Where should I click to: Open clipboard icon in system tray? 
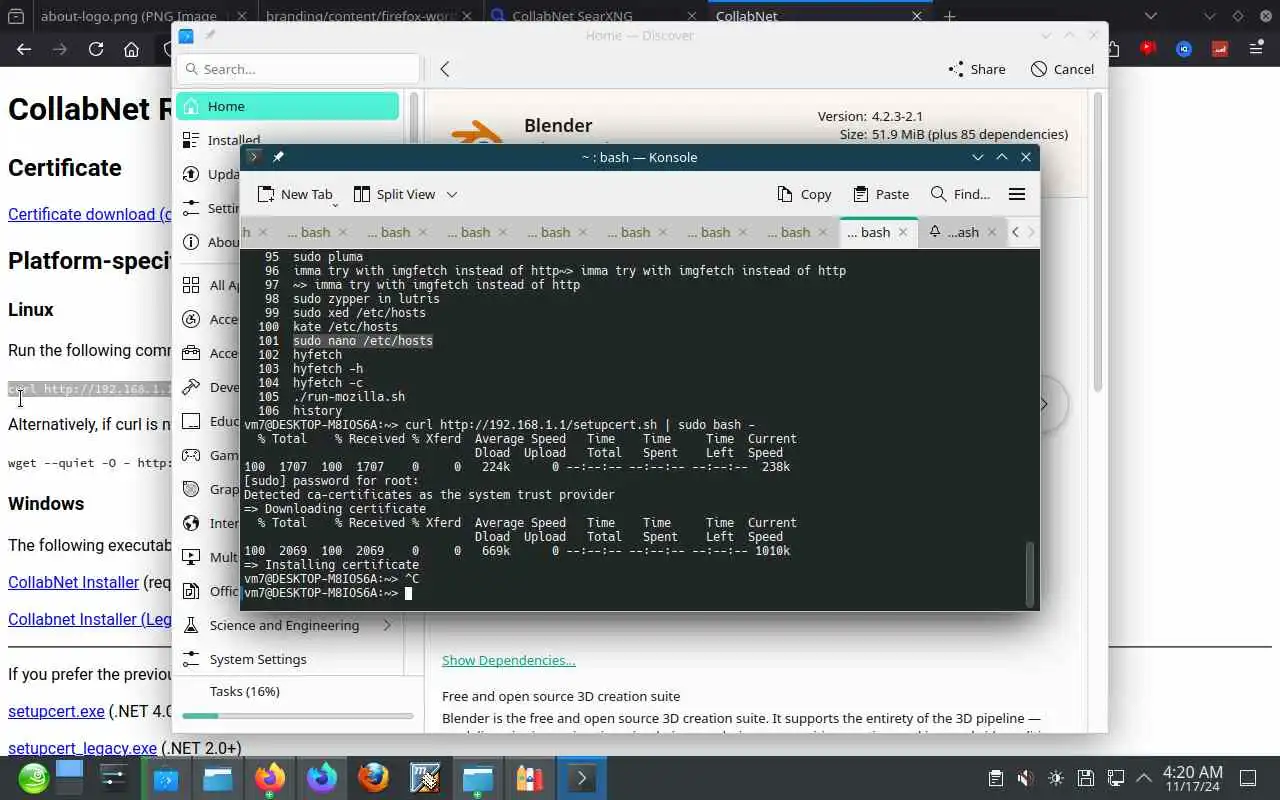pyautogui.click(x=995, y=778)
